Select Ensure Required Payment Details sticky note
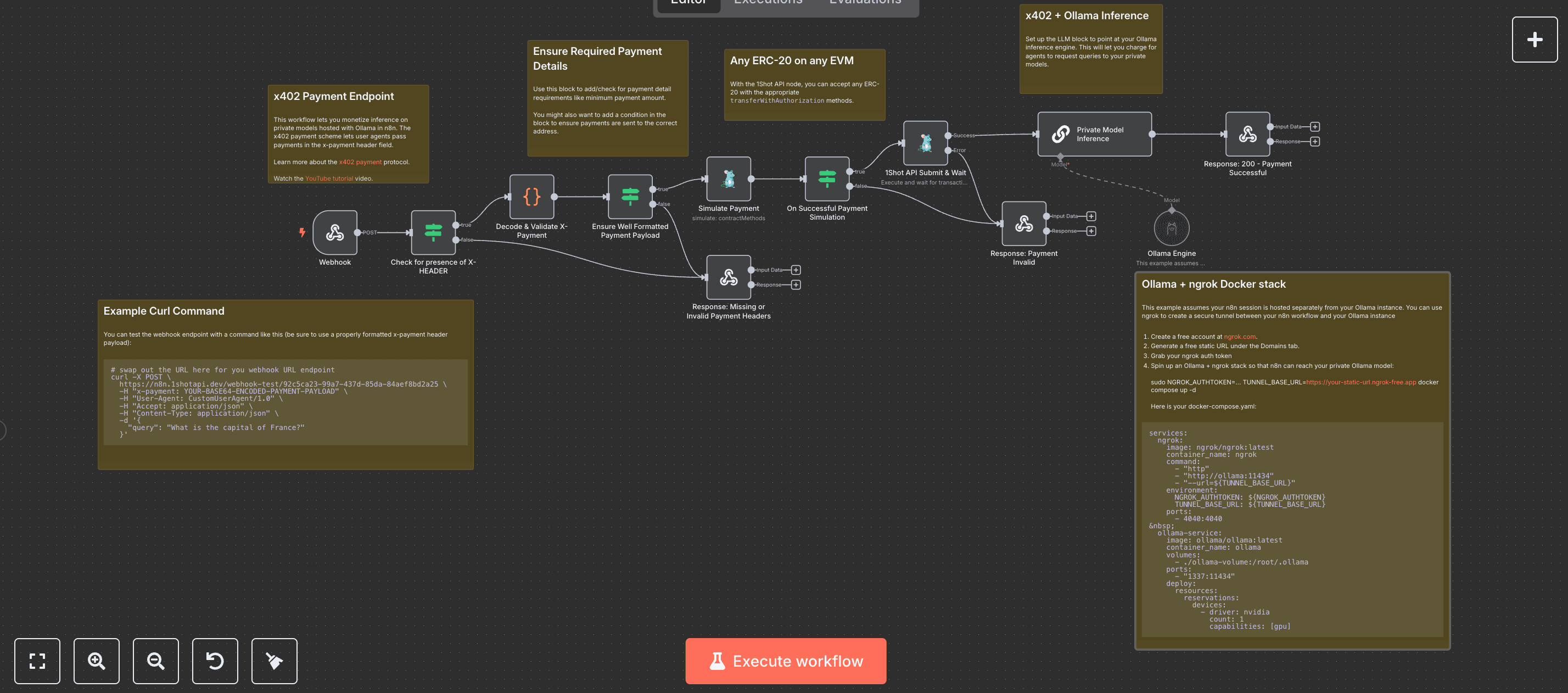The width and height of the screenshot is (1568, 693). tap(607, 98)
